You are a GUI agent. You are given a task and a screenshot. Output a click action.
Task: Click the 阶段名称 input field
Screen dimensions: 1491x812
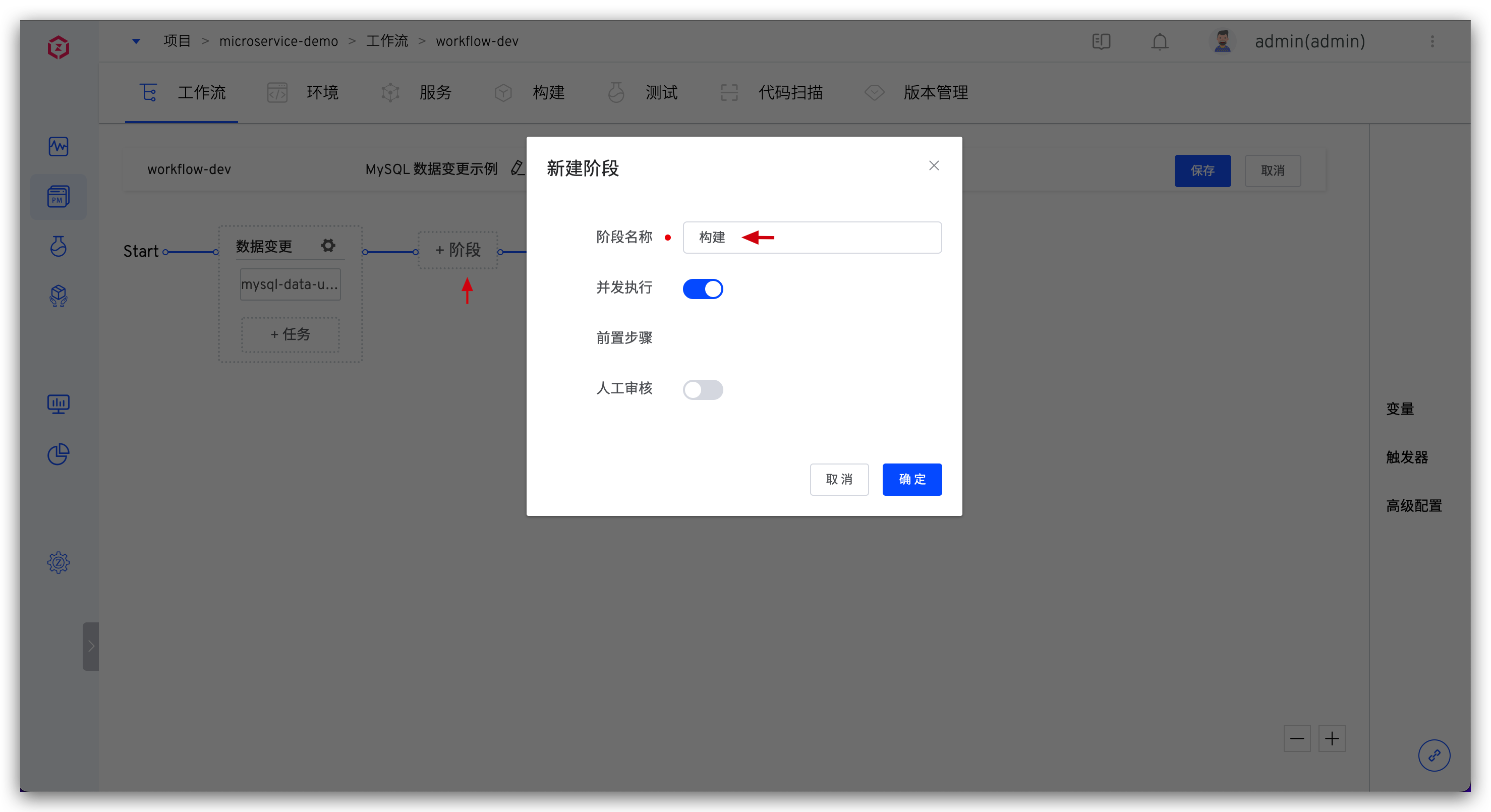coord(839,237)
